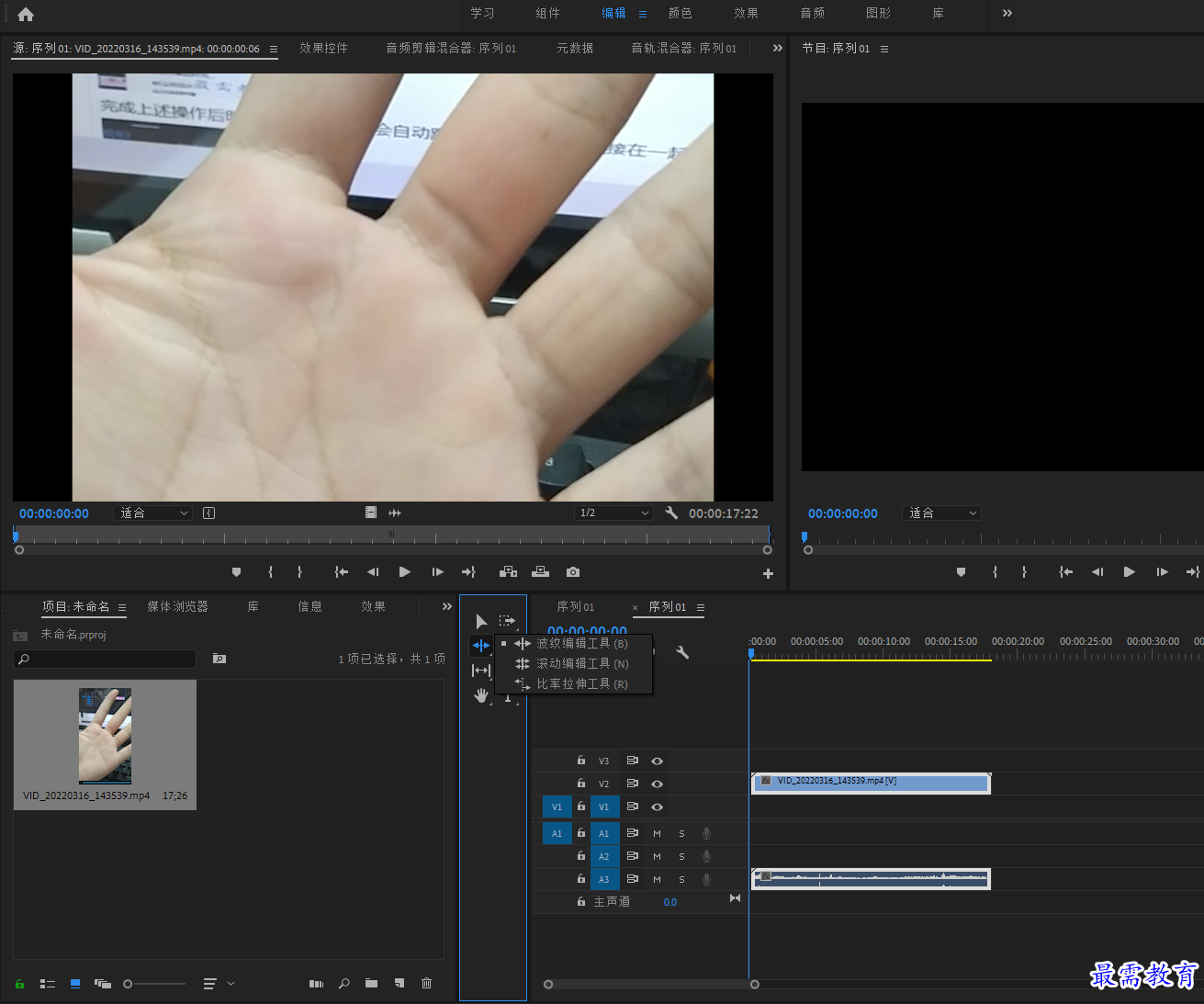Expand project panel group overflow chevrons
The height and width of the screenshot is (1004, 1204).
pyautogui.click(x=447, y=607)
